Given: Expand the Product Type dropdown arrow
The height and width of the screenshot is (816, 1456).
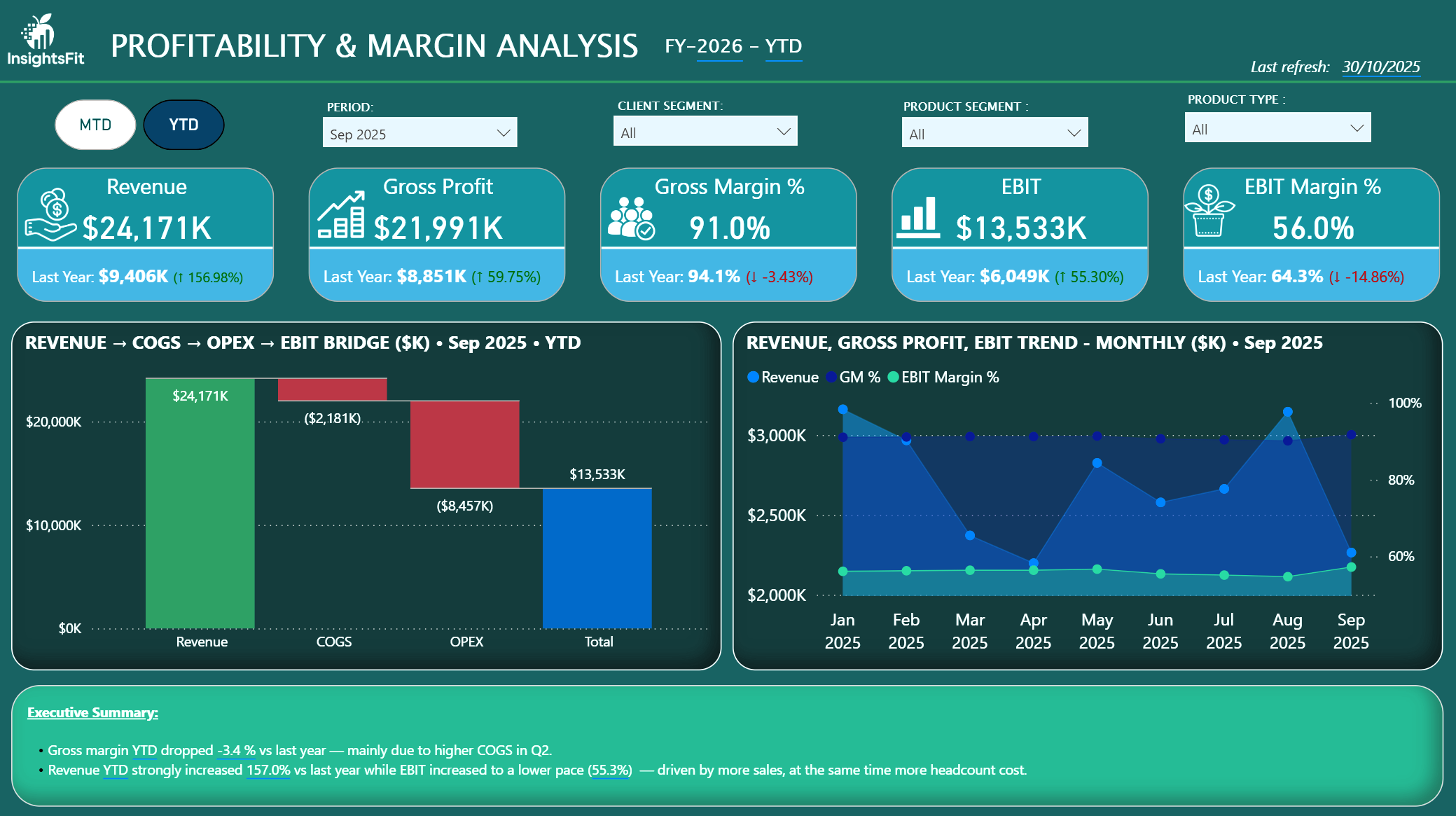Looking at the screenshot, I should pyautogui.click(x=1357, y=128).
